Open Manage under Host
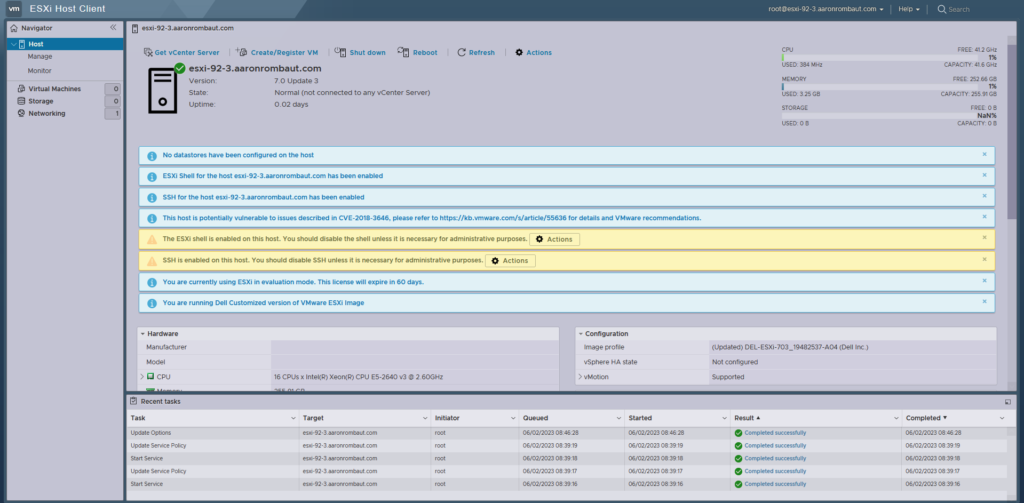Image resolution: width=1024 pixels, height=503 pixels. 40,57
